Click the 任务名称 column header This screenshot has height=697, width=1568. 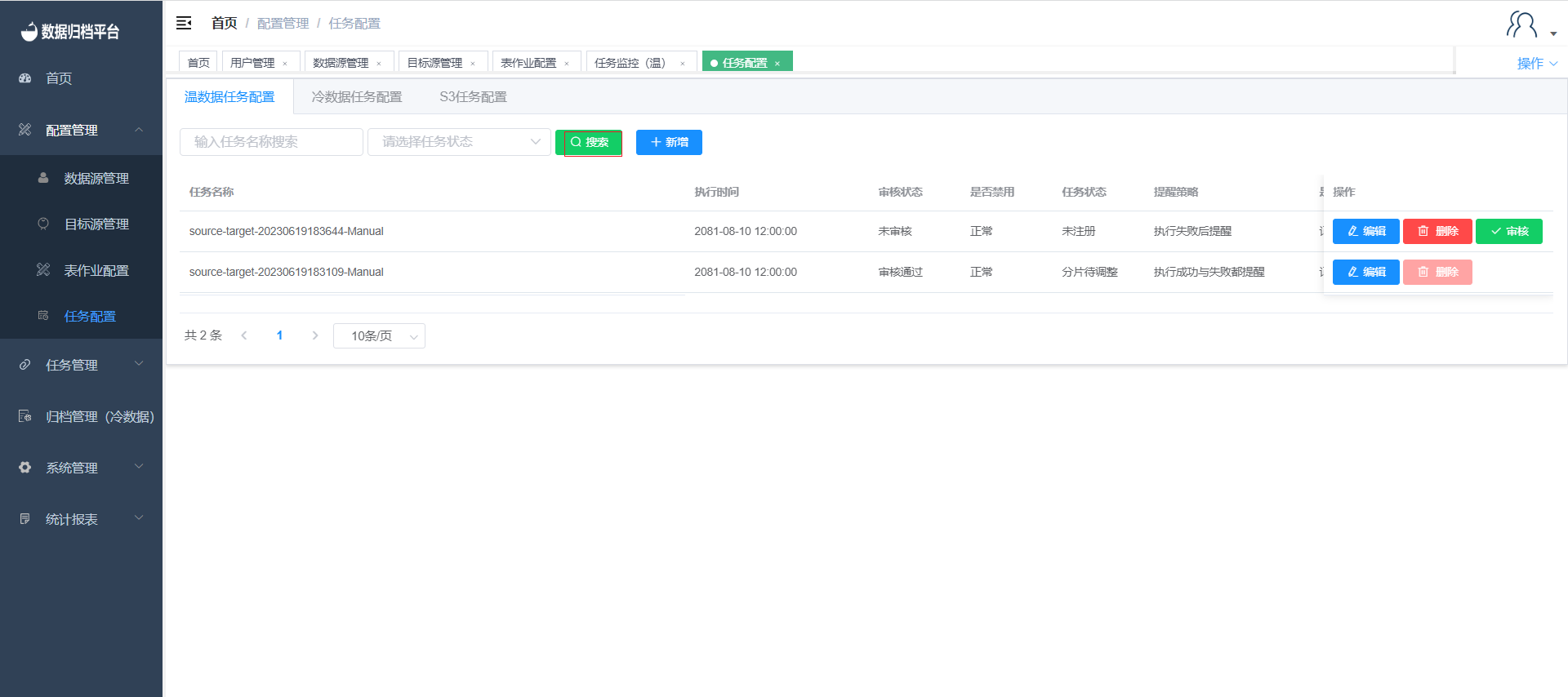click(212, 192)
